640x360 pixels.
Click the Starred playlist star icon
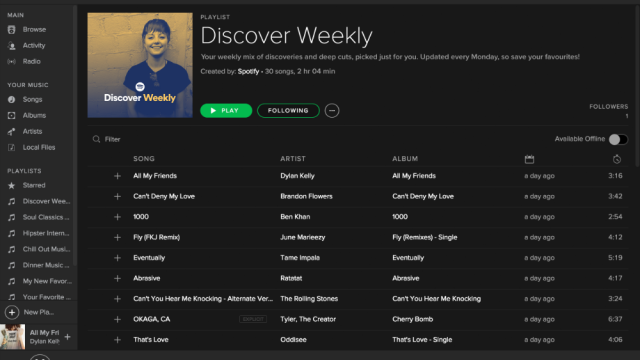click(x=11, y=185)
